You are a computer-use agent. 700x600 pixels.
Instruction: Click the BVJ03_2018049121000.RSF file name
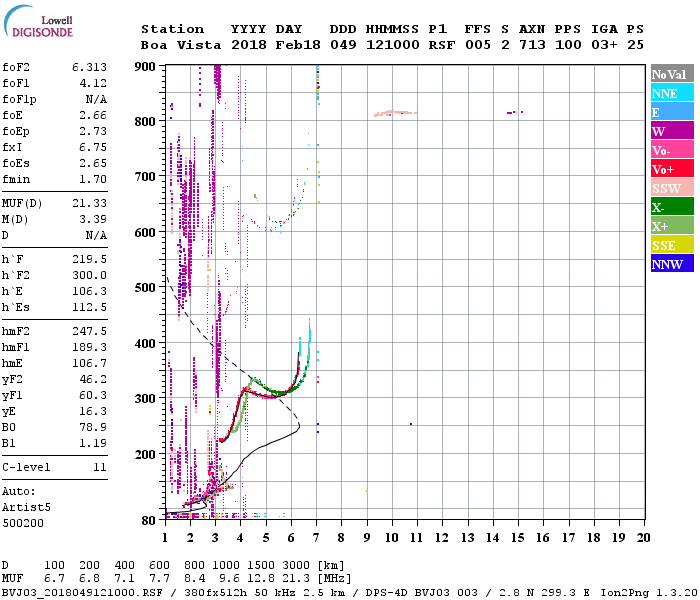point(82,593)
